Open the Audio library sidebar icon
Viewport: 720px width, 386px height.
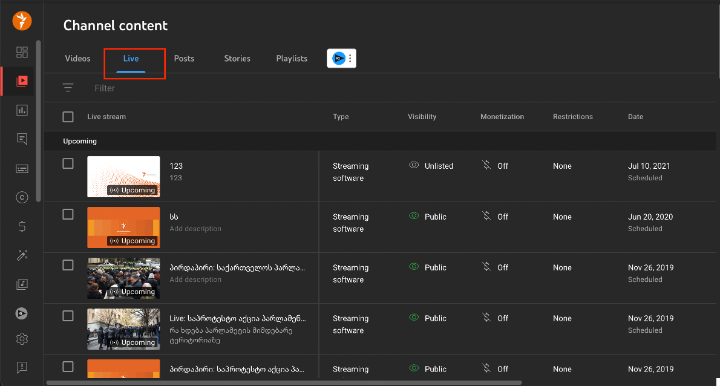(x=22, y=284)
